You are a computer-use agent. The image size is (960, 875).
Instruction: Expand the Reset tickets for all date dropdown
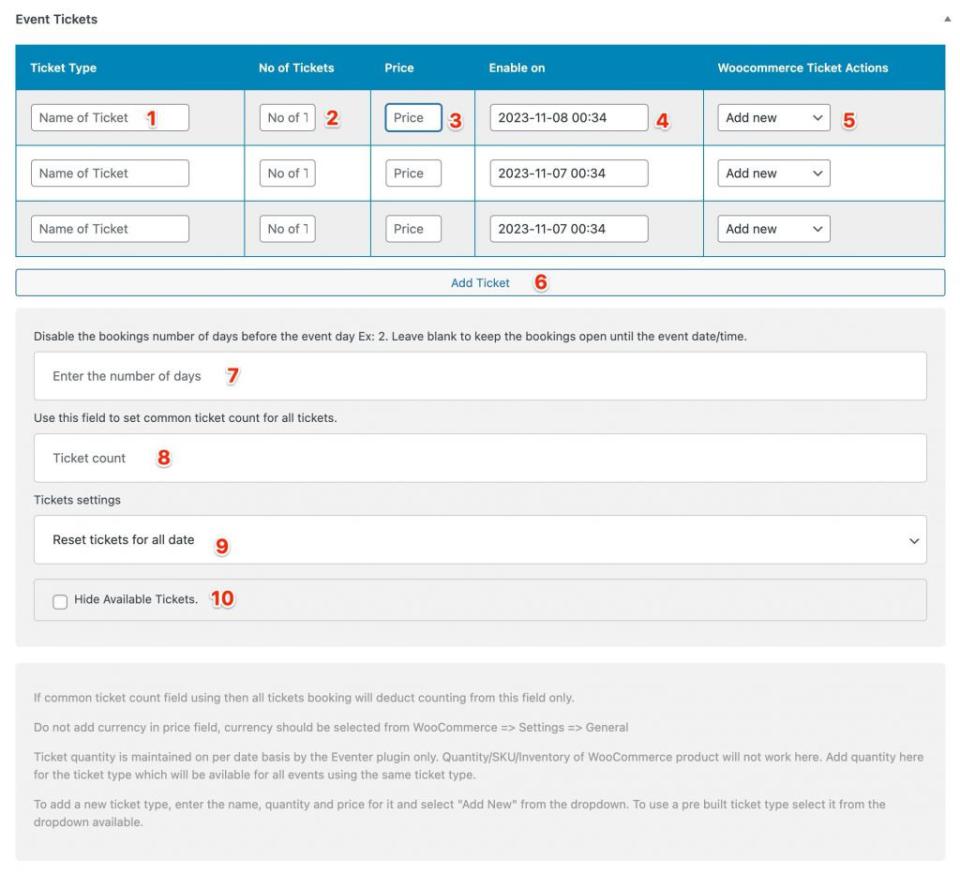[480, 540]
